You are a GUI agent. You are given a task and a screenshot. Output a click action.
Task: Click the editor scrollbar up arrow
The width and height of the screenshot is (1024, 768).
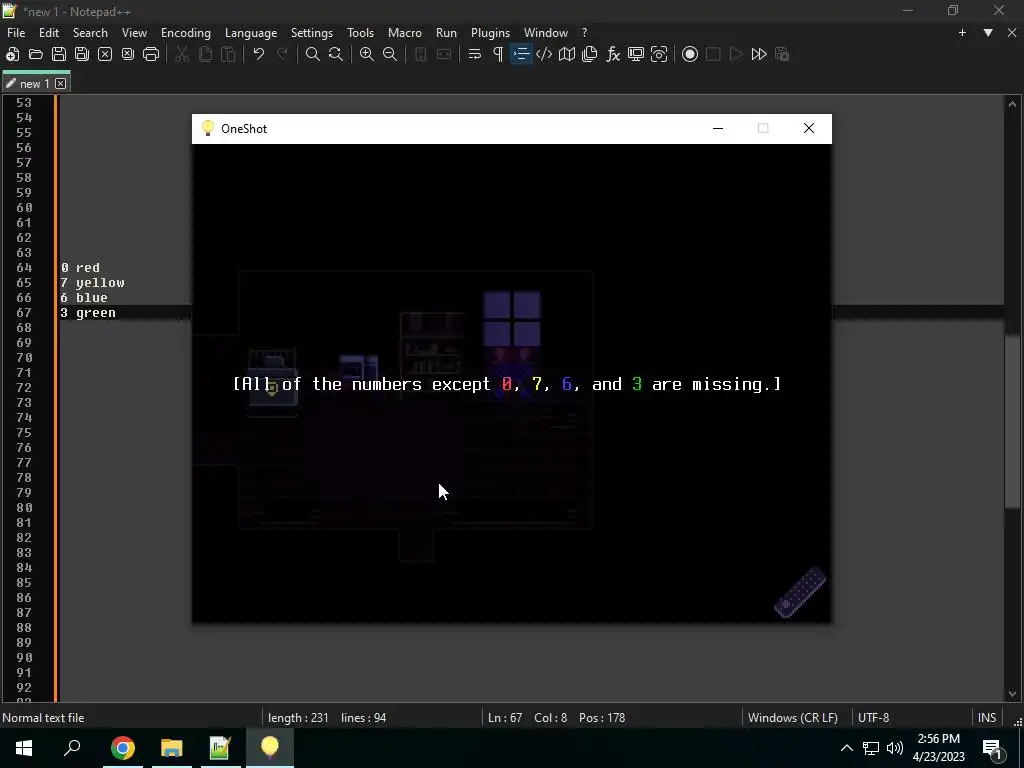click(x=1012, y=104)
